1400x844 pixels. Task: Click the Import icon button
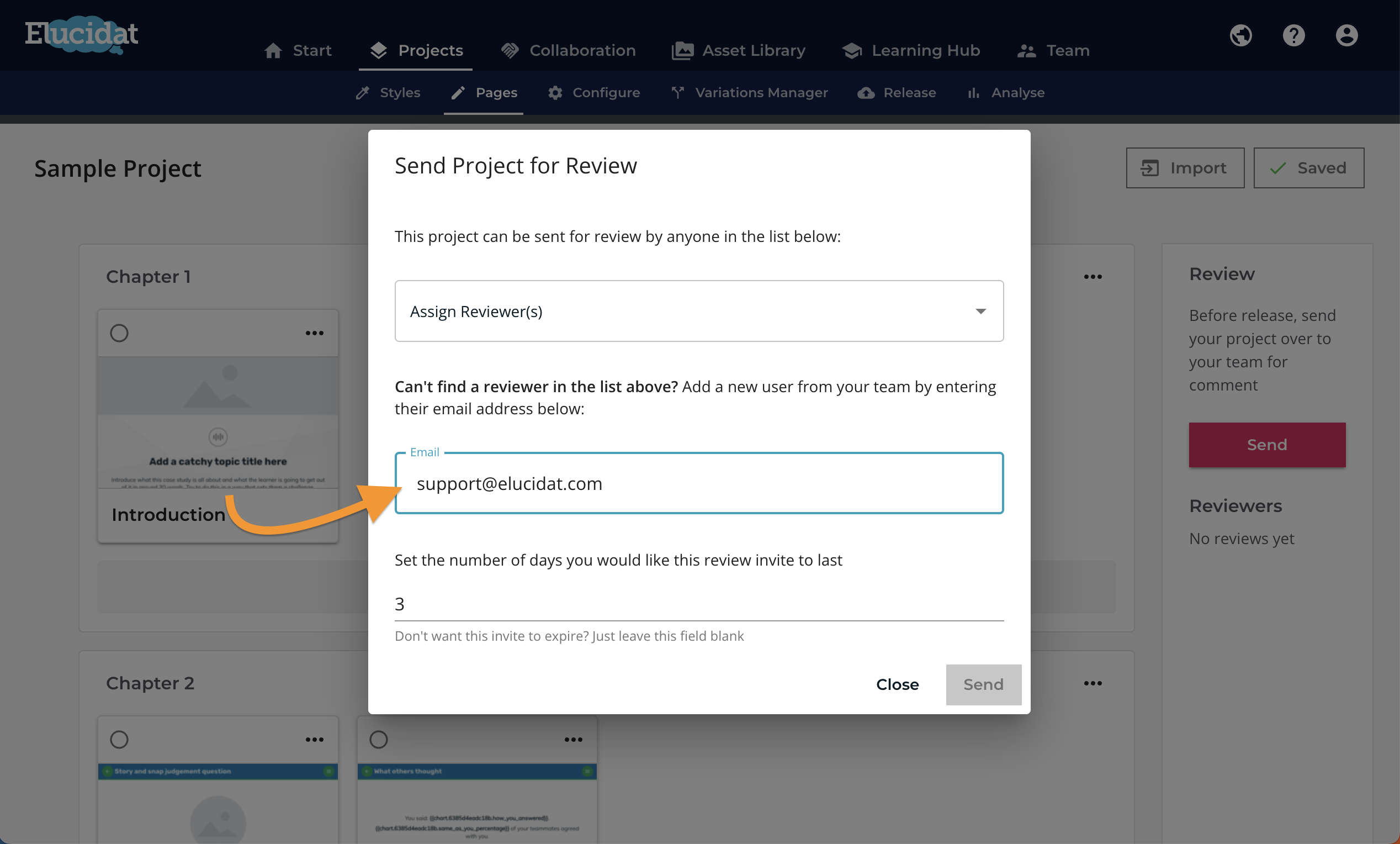(1150, 168)
